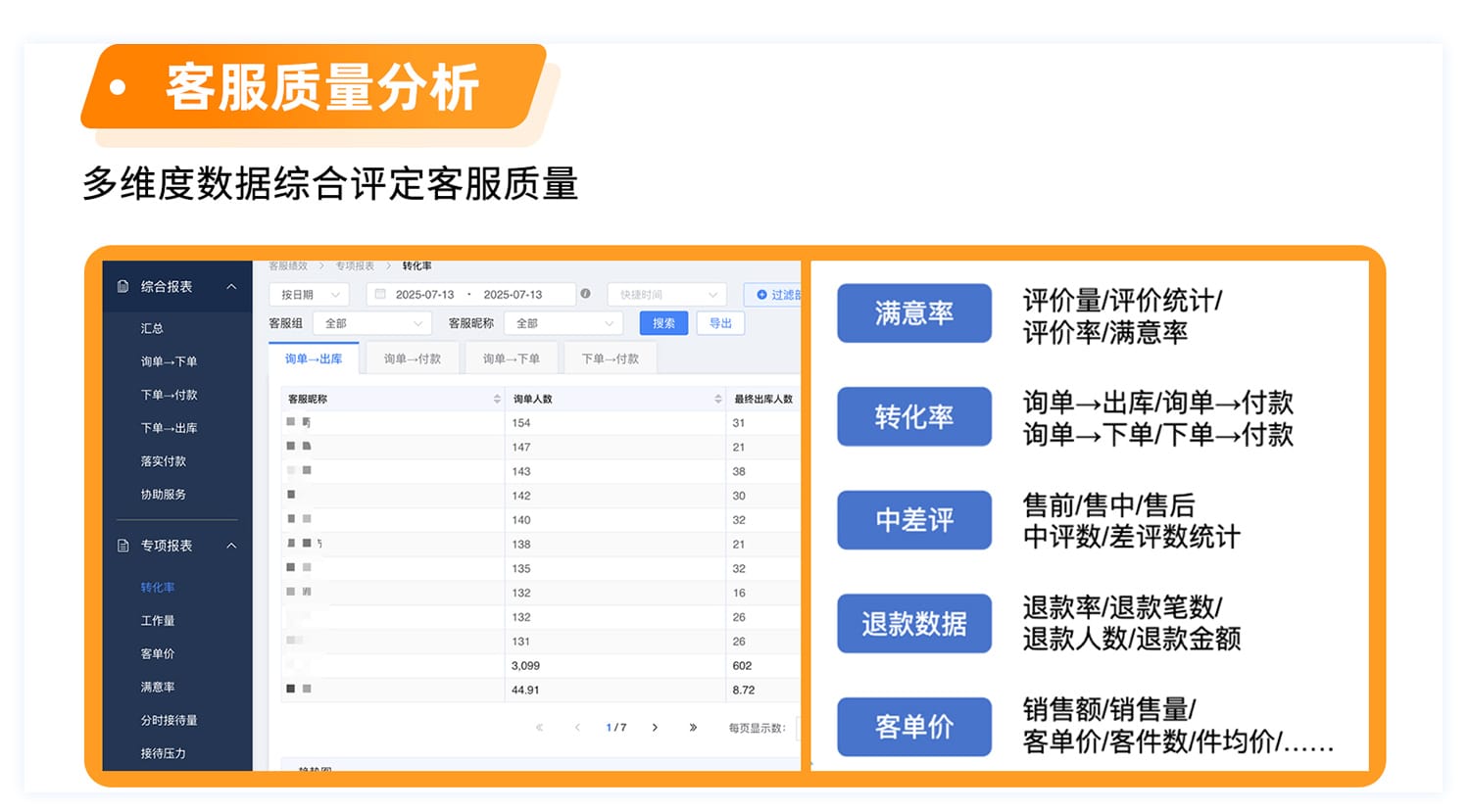The image size is (1470, 812).
Task: Switch to the 询单→付款 tab
Action: coord(412,359)
